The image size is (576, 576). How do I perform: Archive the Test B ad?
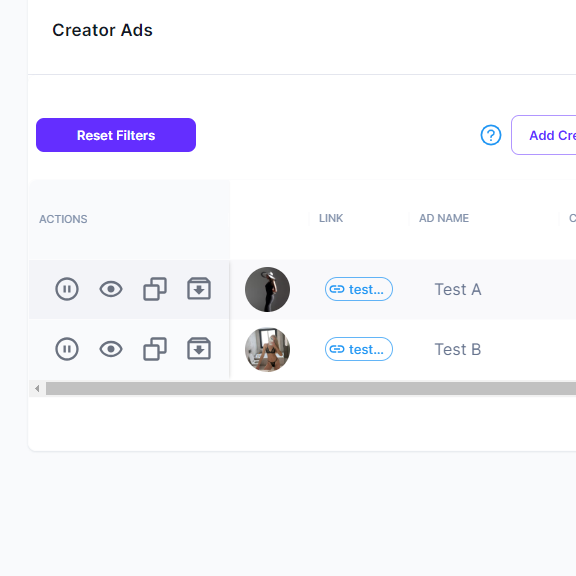[199, 349]
